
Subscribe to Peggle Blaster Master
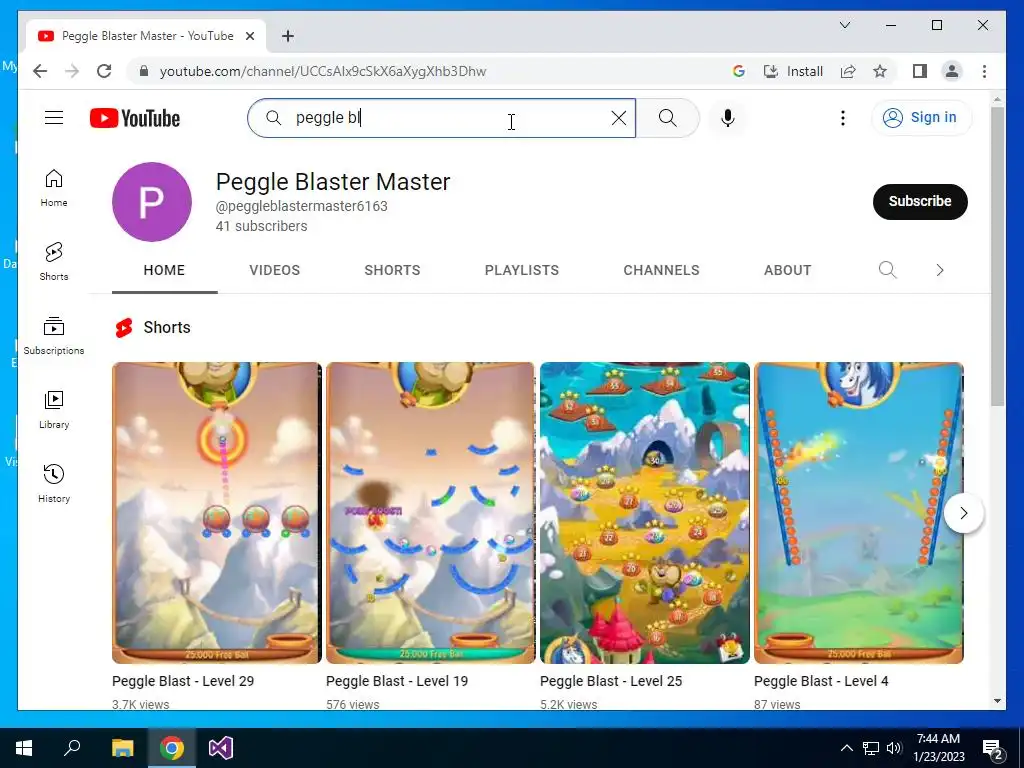pos(920,201)
